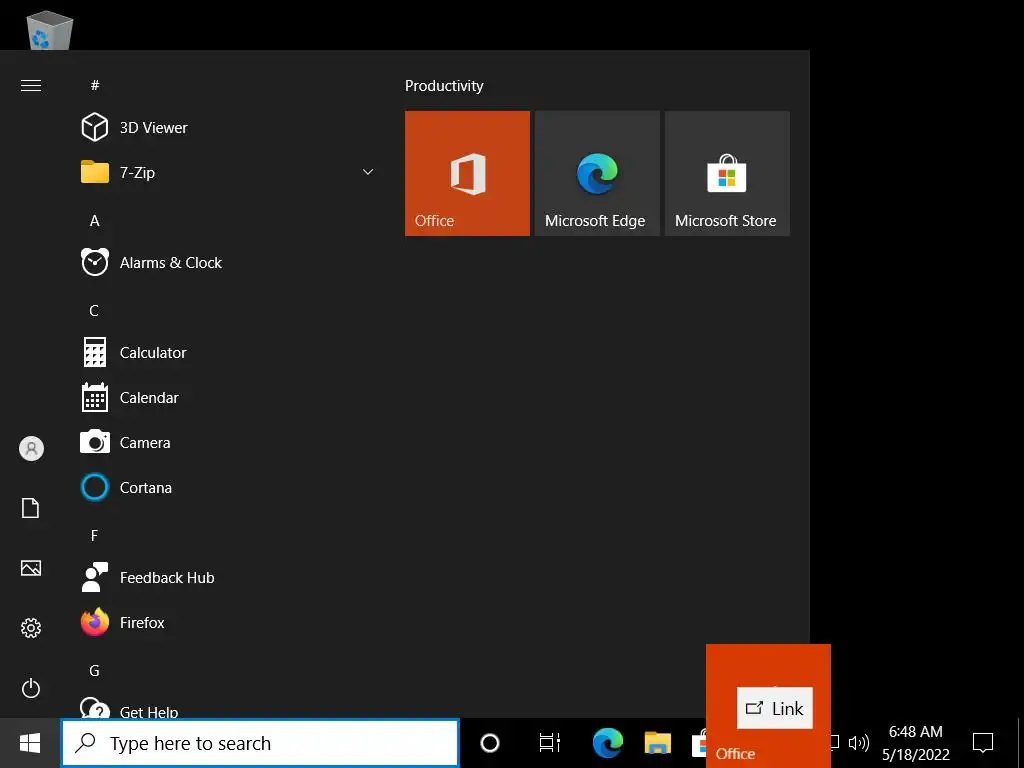Open the Action Center notifications icon
The image size is (1024, 768).
coord(983,743)
